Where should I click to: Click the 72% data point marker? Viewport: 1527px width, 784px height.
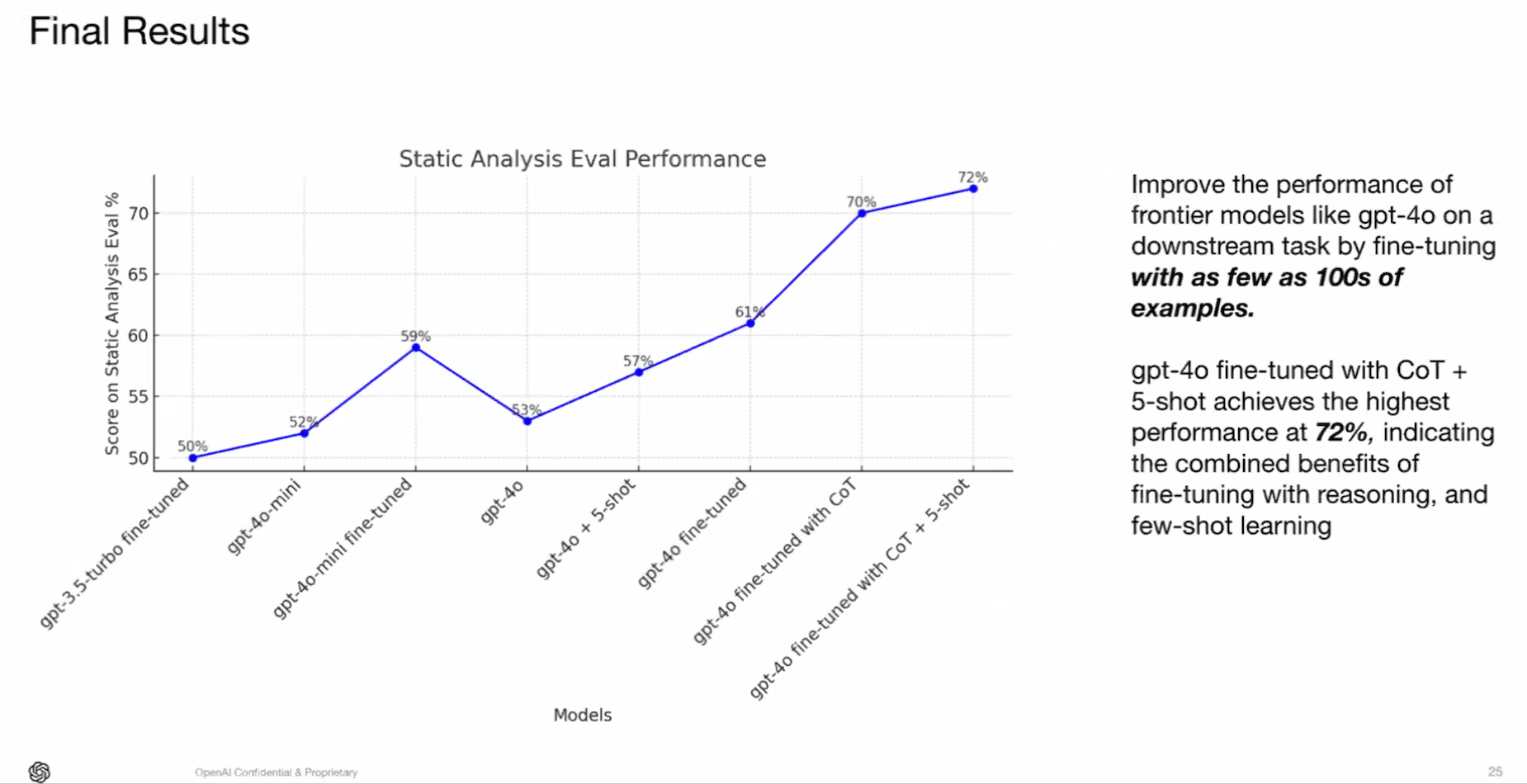[x=973, y=189]
